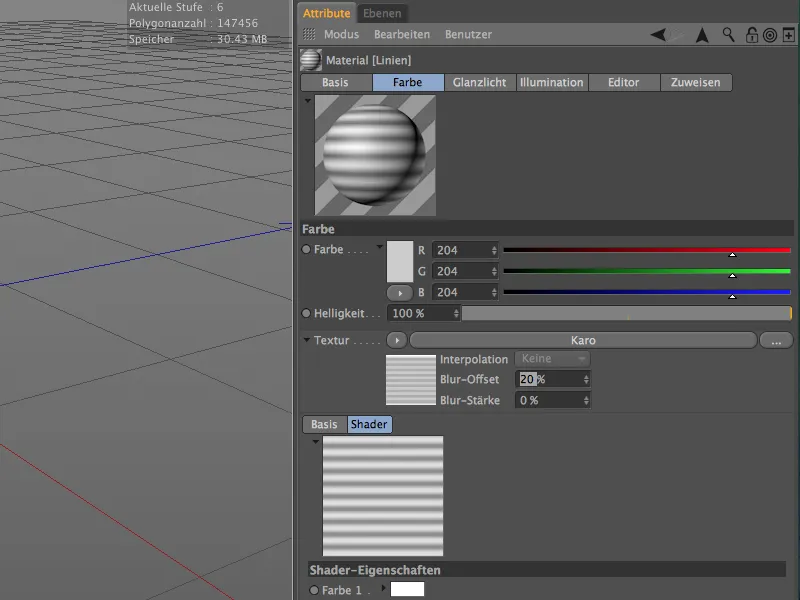
Task: Click the Aktuelle Stufe 6 readout
Action: 176,7
